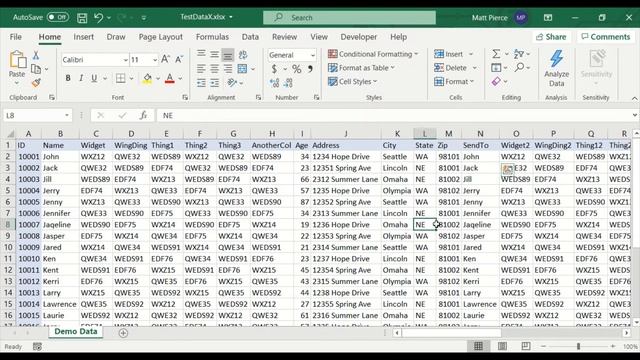This screenshot has width=640, height=360.
Task: Click Delete cells button
Action: coord(450,68)
